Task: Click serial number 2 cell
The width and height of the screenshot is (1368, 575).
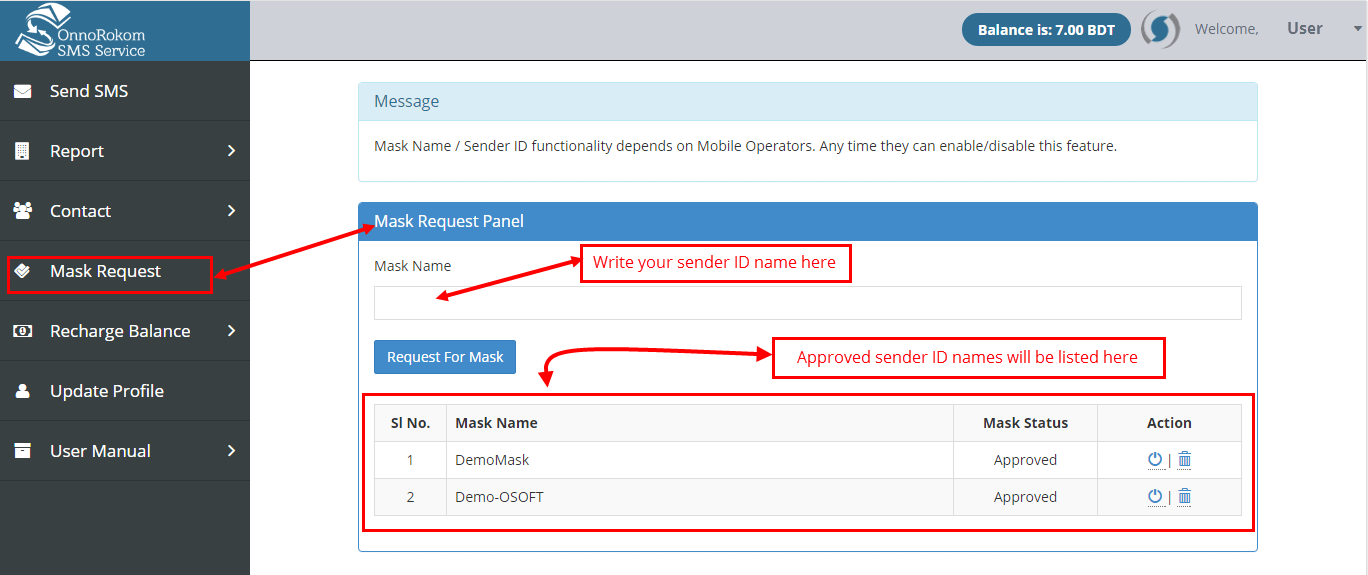Action: pyautogui.click(x=410, y=497)
